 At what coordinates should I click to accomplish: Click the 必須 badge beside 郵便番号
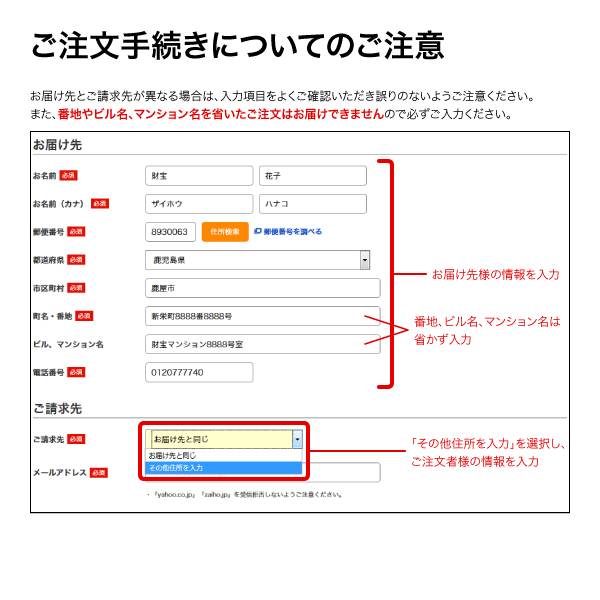[x=76, y=231]
